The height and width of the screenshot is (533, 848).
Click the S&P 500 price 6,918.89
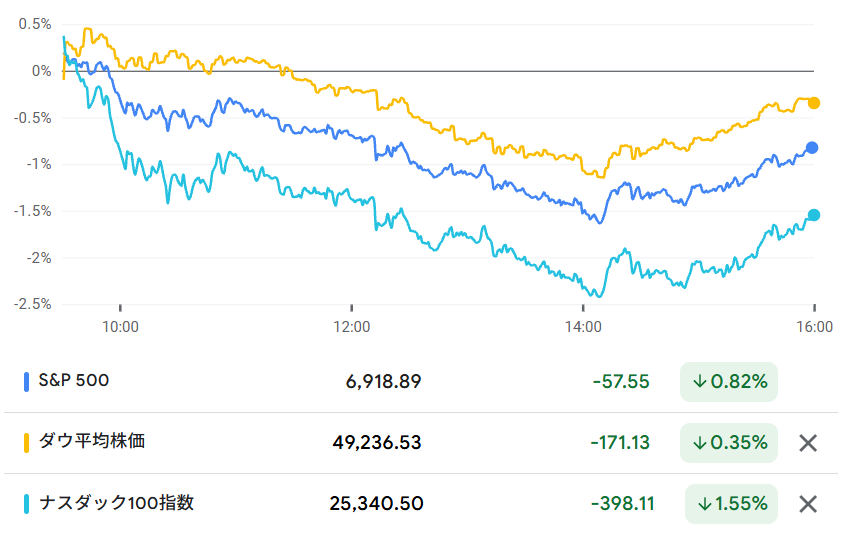[384, 381]
